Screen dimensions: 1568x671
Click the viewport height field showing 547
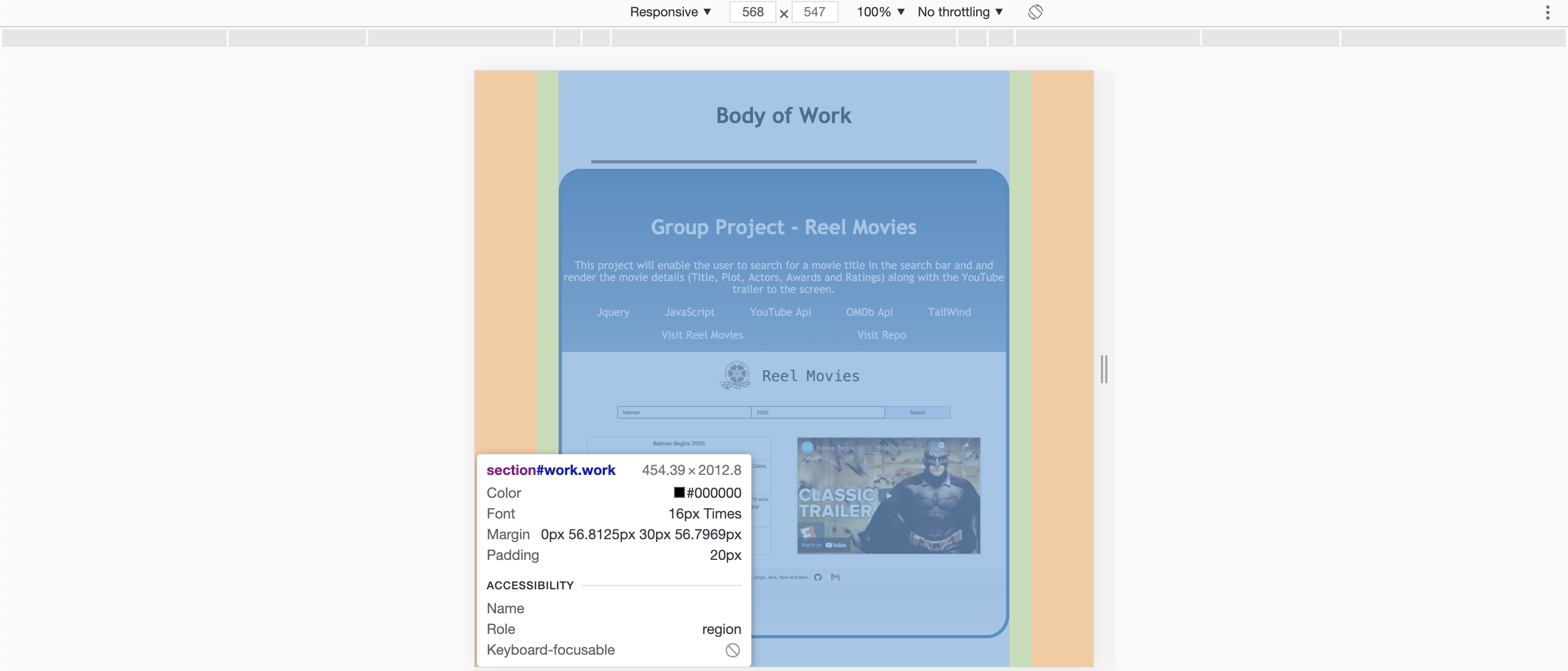tap(814, 12)
